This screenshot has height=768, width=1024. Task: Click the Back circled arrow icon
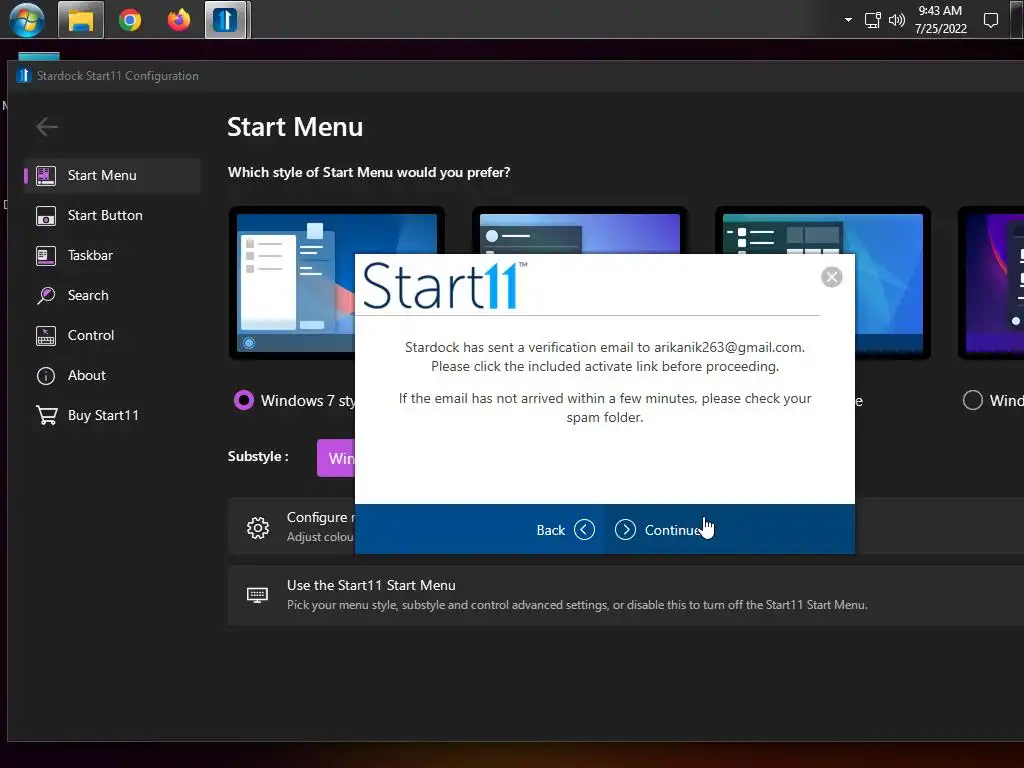584,530
